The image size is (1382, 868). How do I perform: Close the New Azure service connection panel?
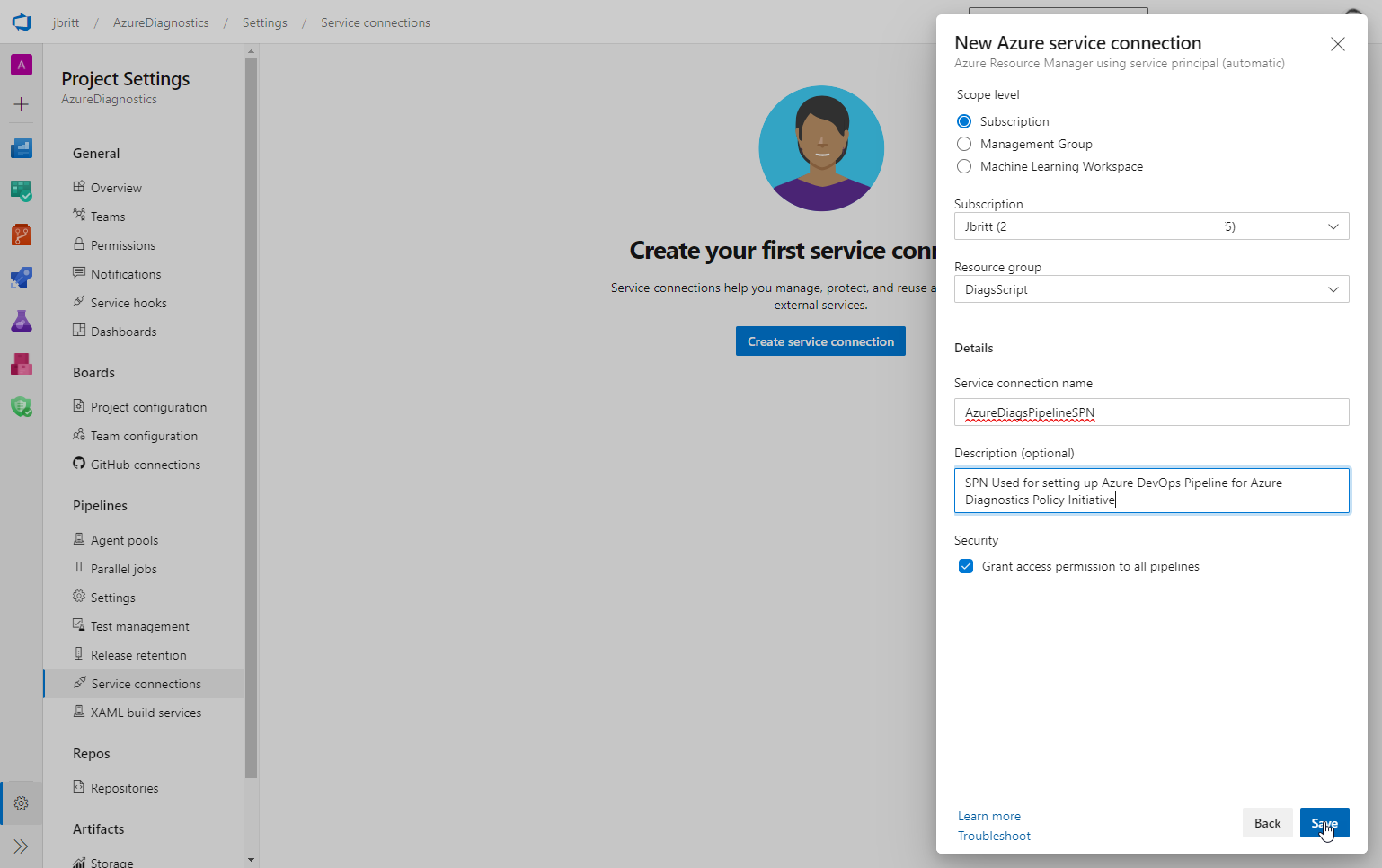click(x=1338, y=44)
